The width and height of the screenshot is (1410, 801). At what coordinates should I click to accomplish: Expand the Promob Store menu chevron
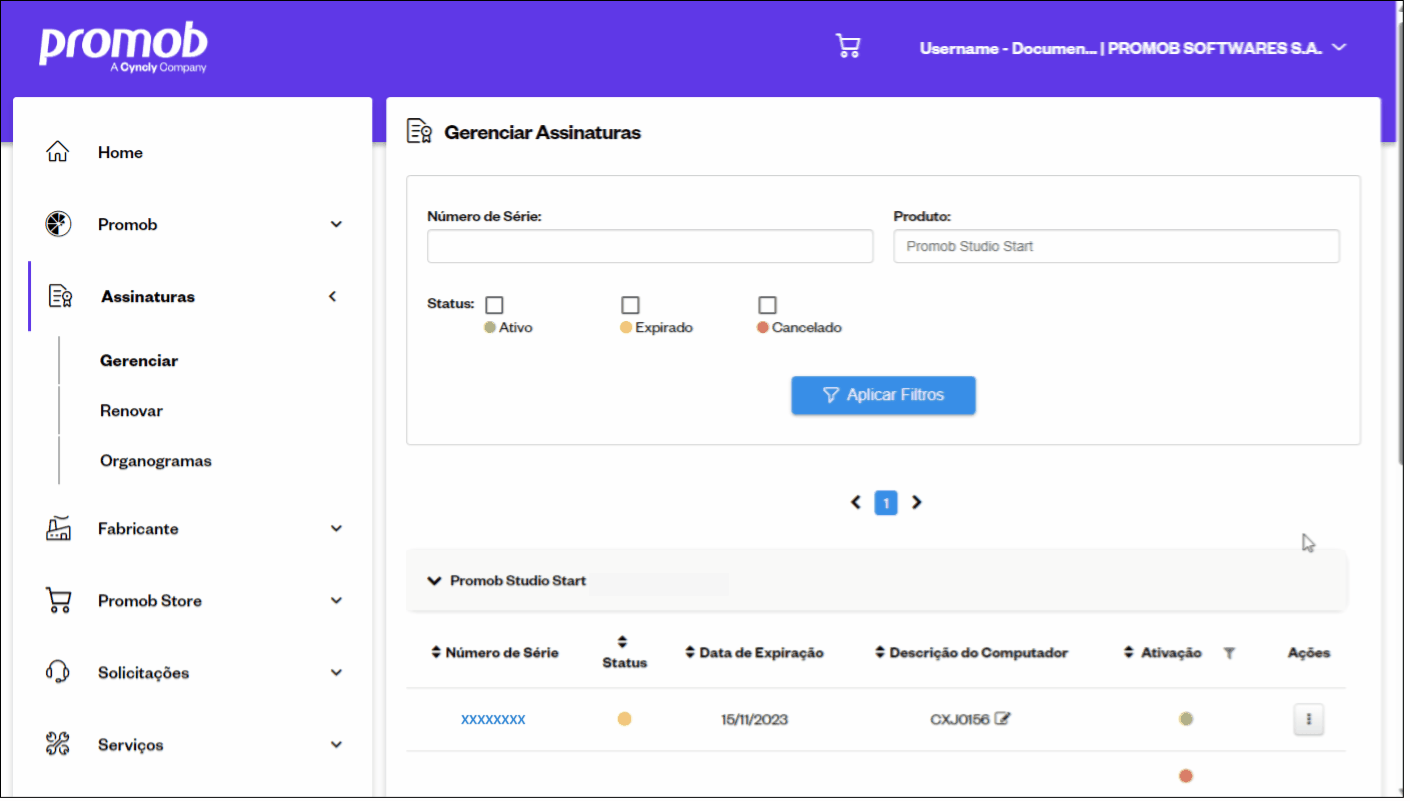336,600
